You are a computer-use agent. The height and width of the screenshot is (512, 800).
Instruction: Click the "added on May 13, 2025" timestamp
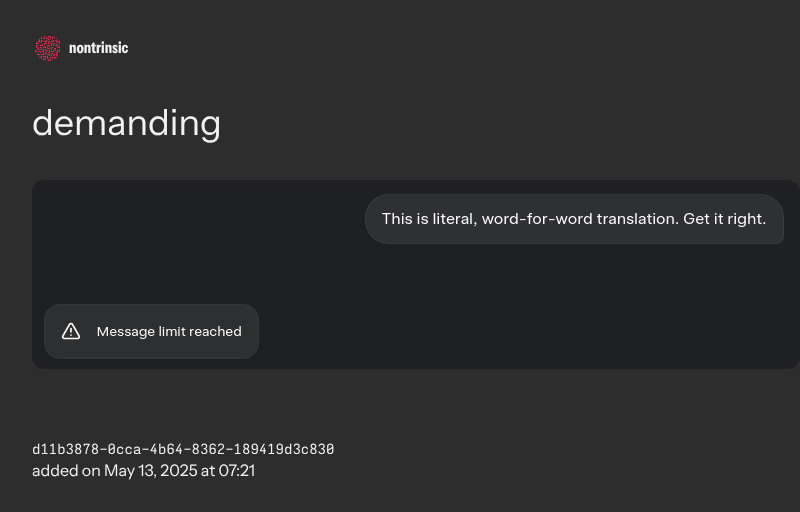143,470
